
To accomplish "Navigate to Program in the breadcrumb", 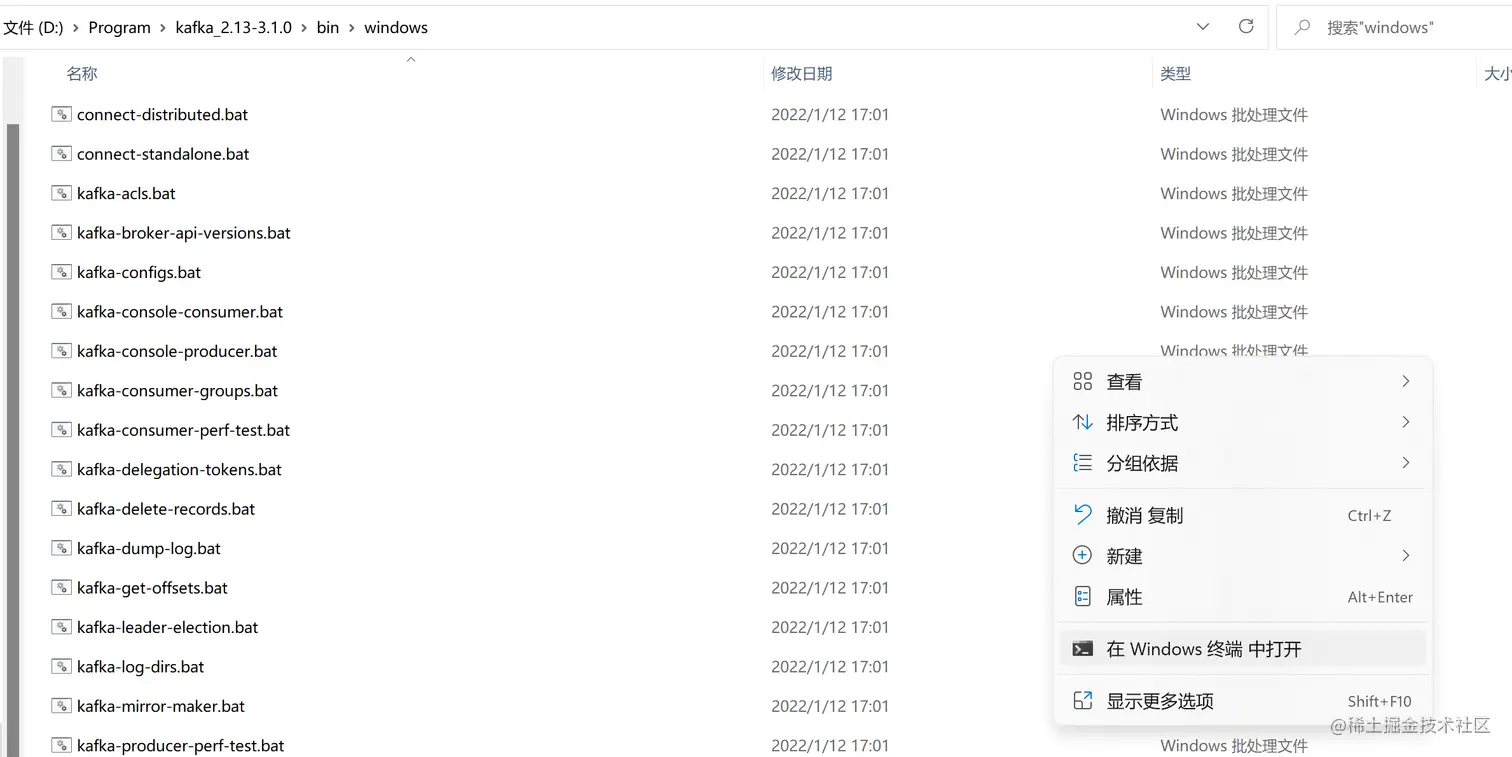I will click(x=119, y=28).
